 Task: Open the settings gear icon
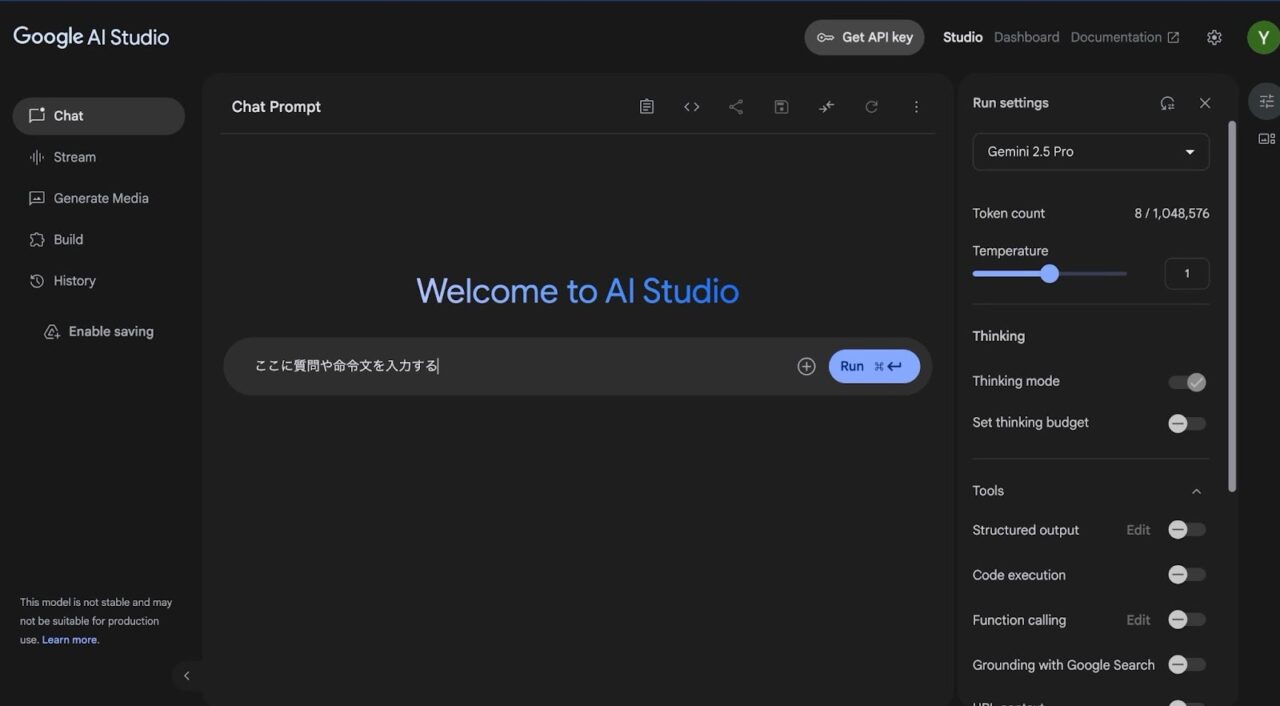pyautogui.click(x=1214, y=37)
